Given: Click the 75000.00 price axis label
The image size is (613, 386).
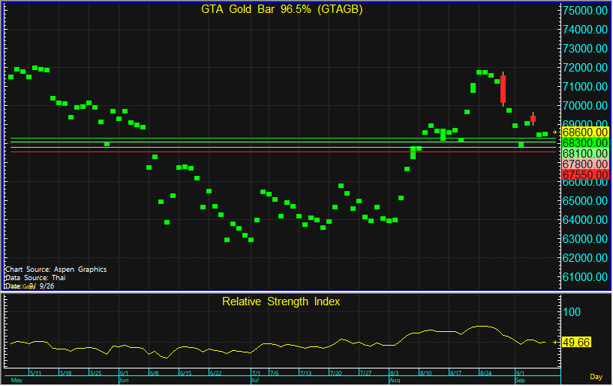Looking at the screenshot, I should 585,11.
